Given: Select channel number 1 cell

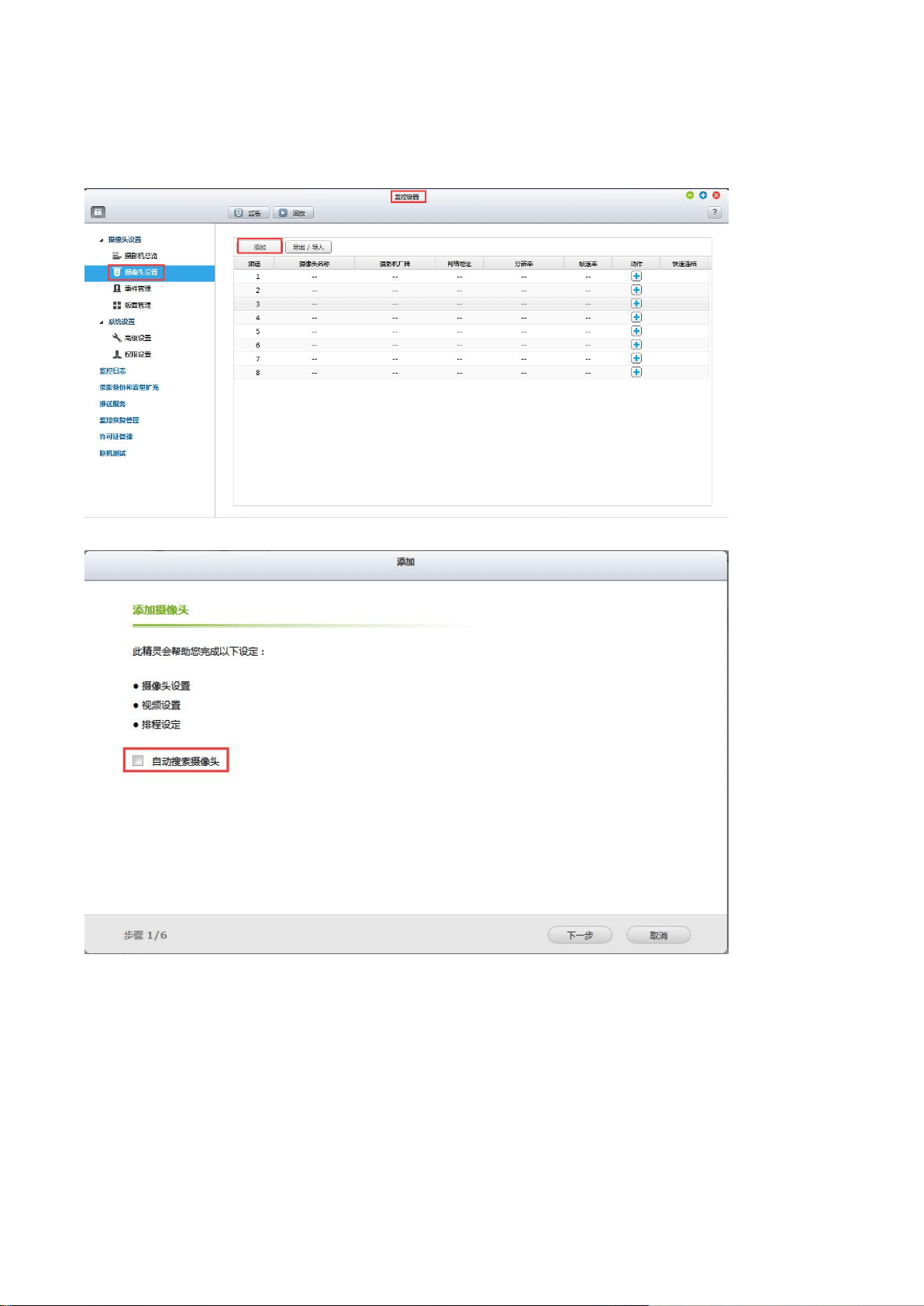Looking at the screenshot, I should (x=253, y=277).
